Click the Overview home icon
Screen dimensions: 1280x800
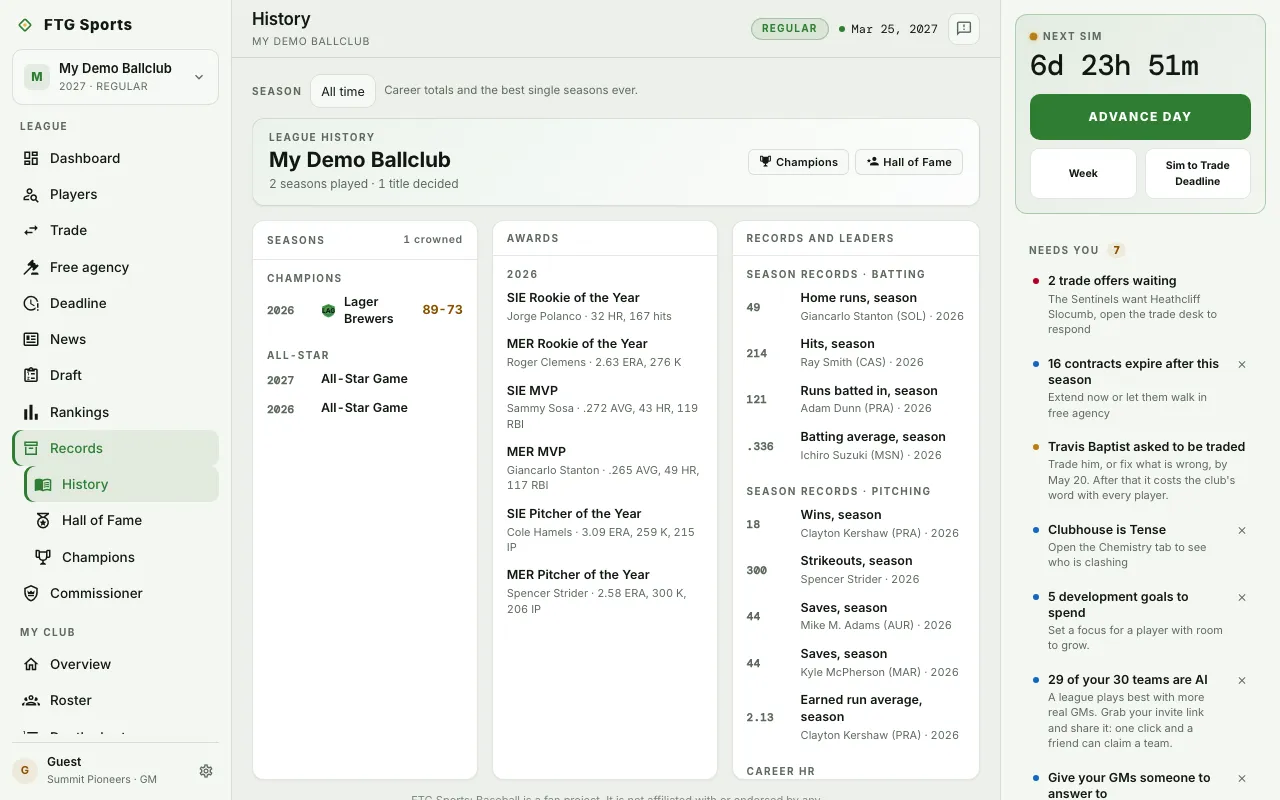(x=31, y=664)
